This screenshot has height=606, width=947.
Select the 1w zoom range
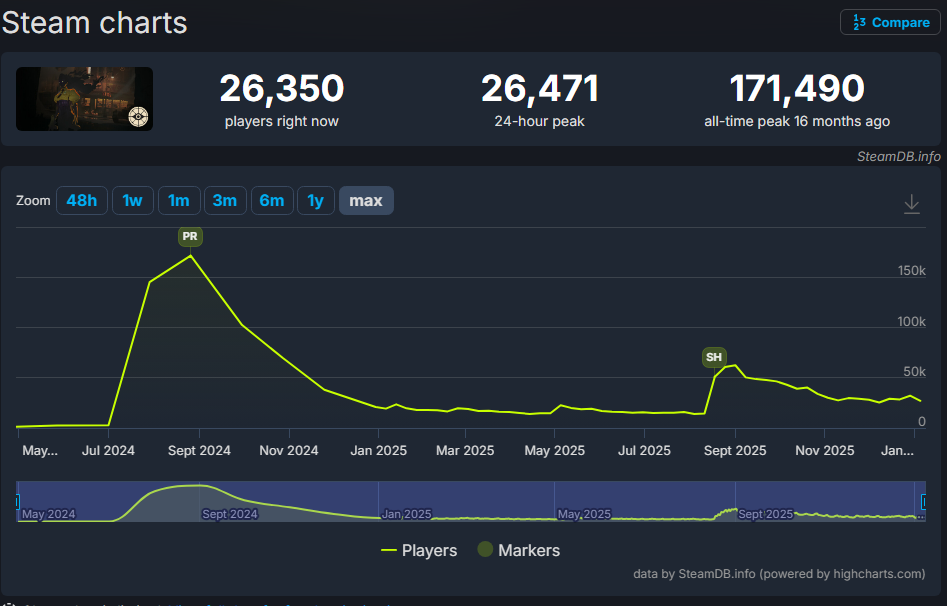pyautogui.click(x=132, y=201)
